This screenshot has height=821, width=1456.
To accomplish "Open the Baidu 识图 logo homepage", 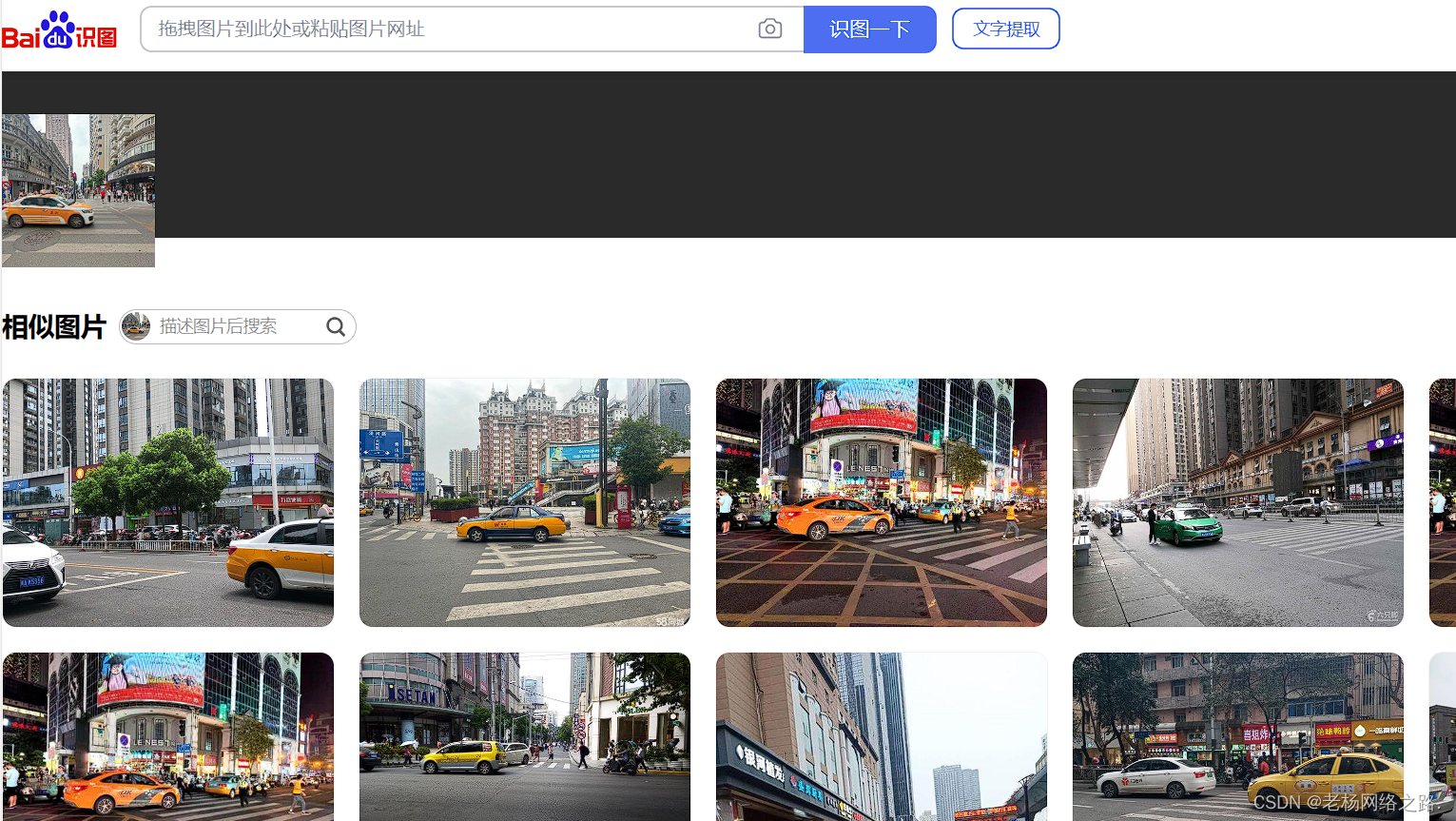I will tap(59, 29).
